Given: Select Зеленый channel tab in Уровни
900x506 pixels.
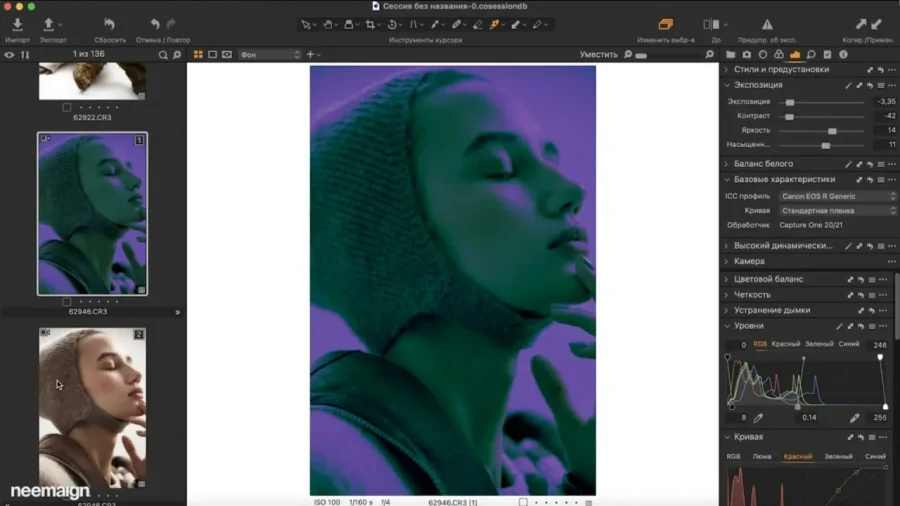Looking at the screenshot, I should tap(819, 344).
